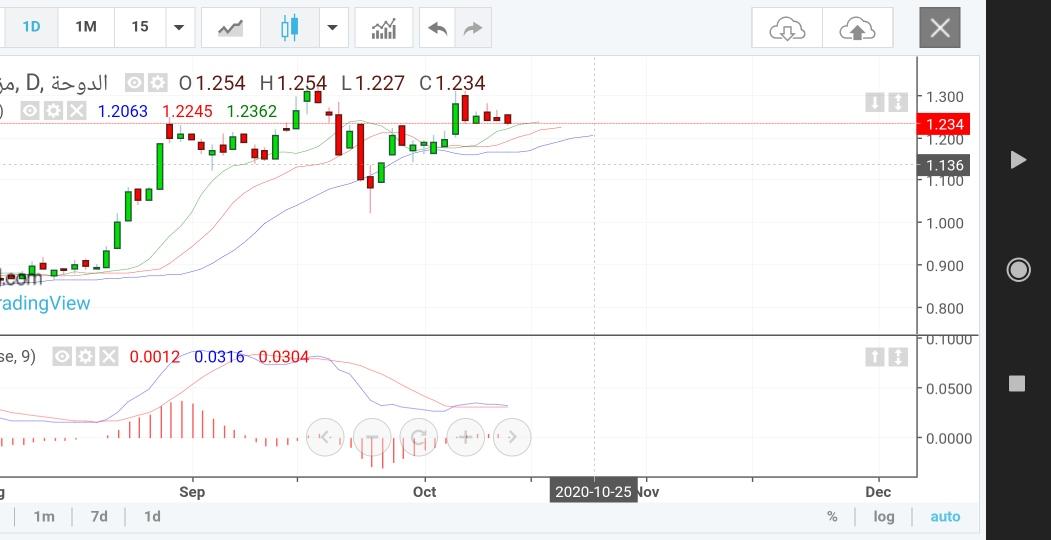Remove the moving average indicator with X

[x=77, y=111]
